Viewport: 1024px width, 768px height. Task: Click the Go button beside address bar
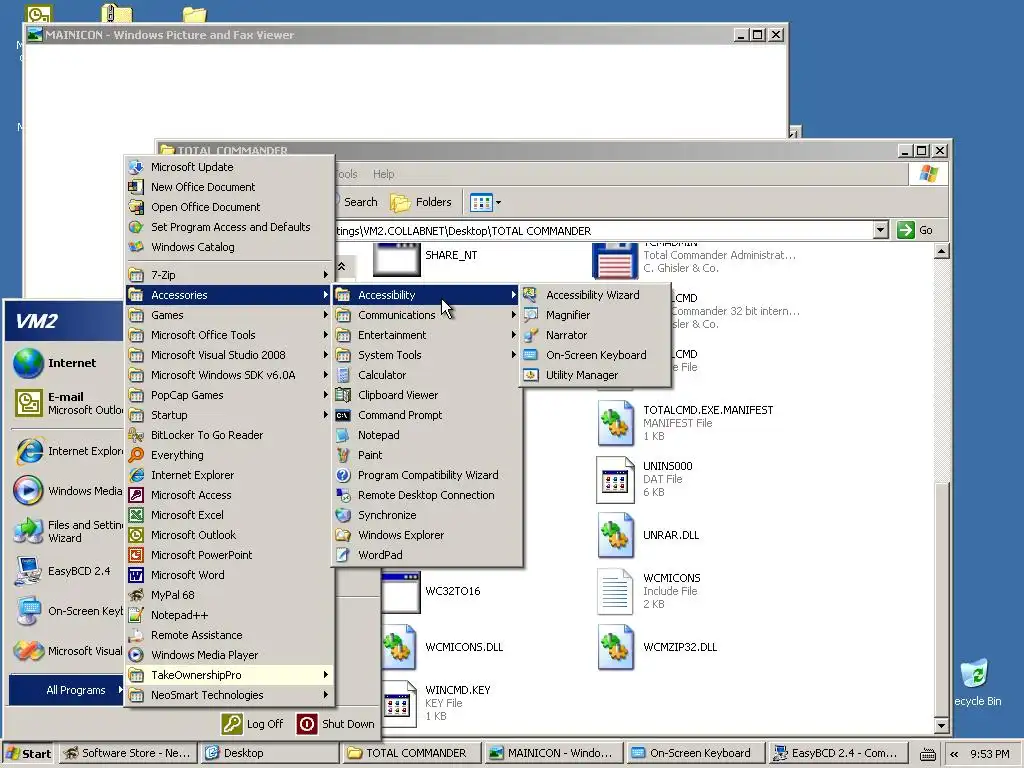[x=915, y=230]
